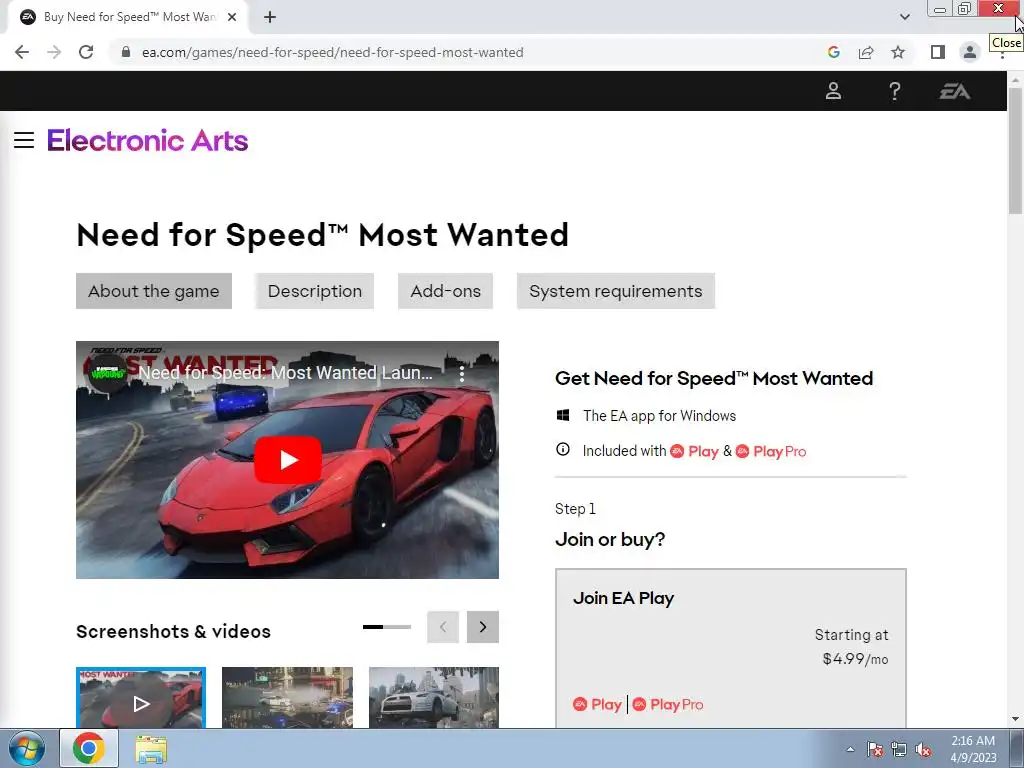Click the network tray icon

(899, 750)
